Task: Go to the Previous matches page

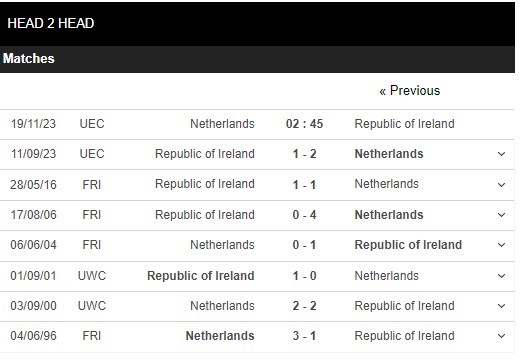Action: pos(410,91)
